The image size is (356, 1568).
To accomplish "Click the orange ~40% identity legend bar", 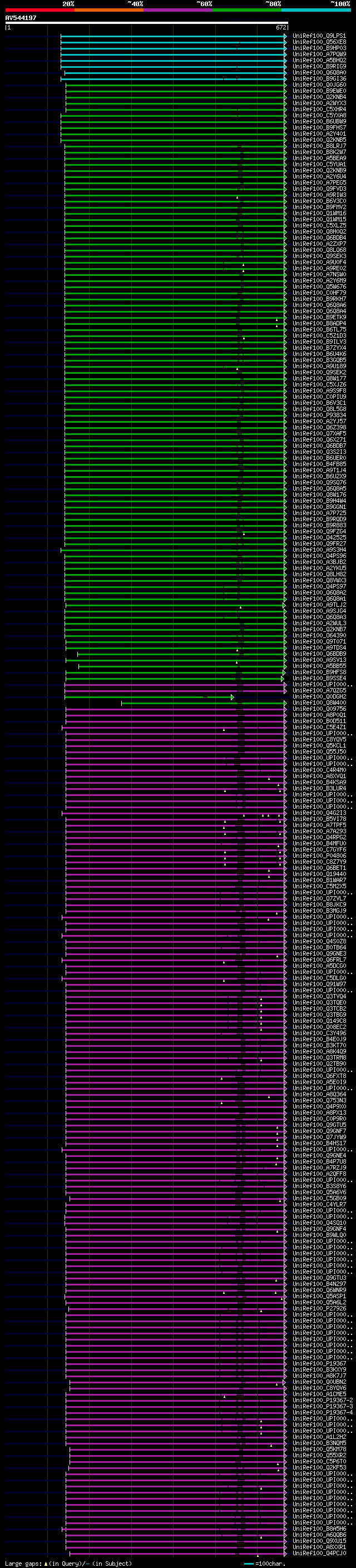I will pyautogui.click(x=109, y=10).
